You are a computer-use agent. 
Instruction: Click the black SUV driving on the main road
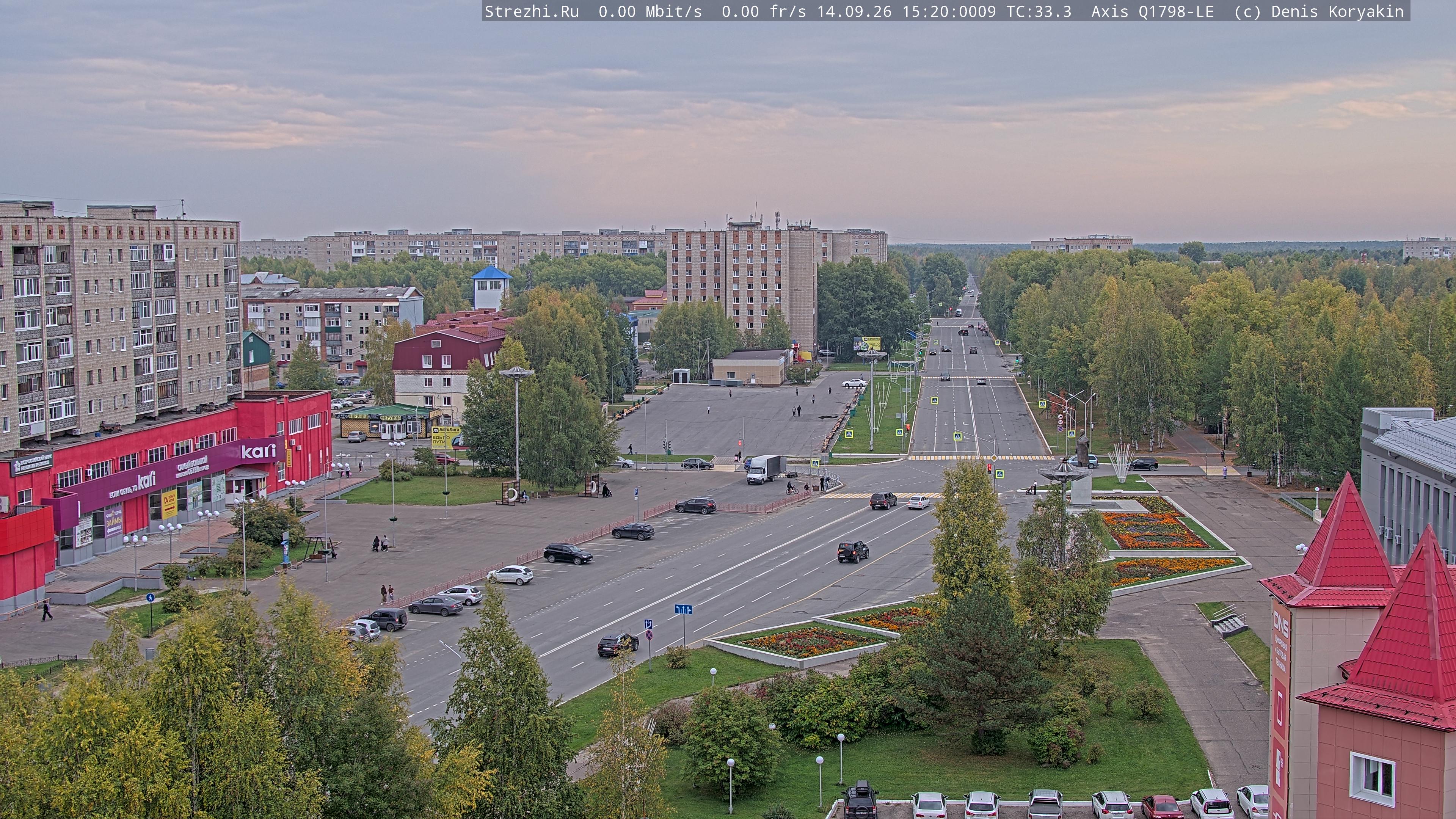[x=852, y=551]
